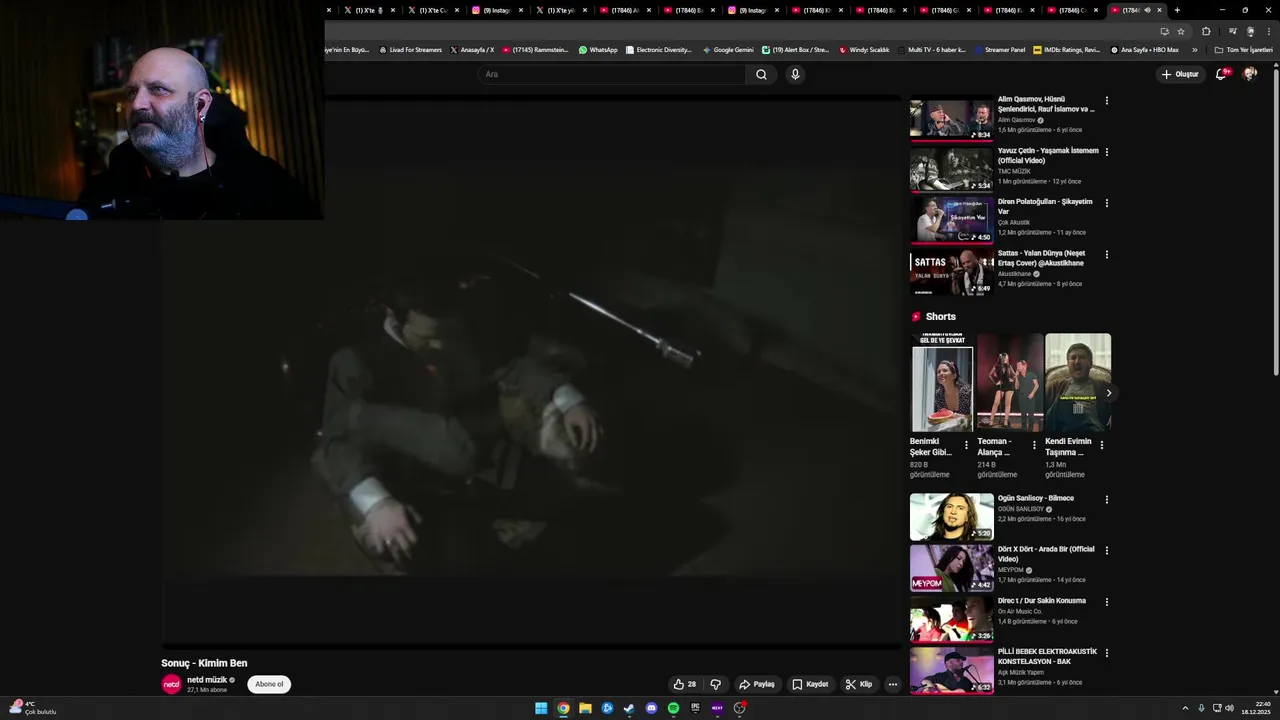Share the video using Paylaş

tap(757, 684)
